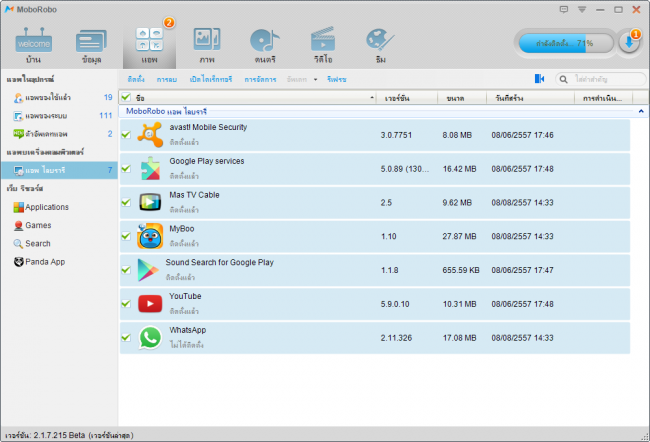Open Games web resource
The width and height of the screenshot is (650, 442).
[32, 225]
